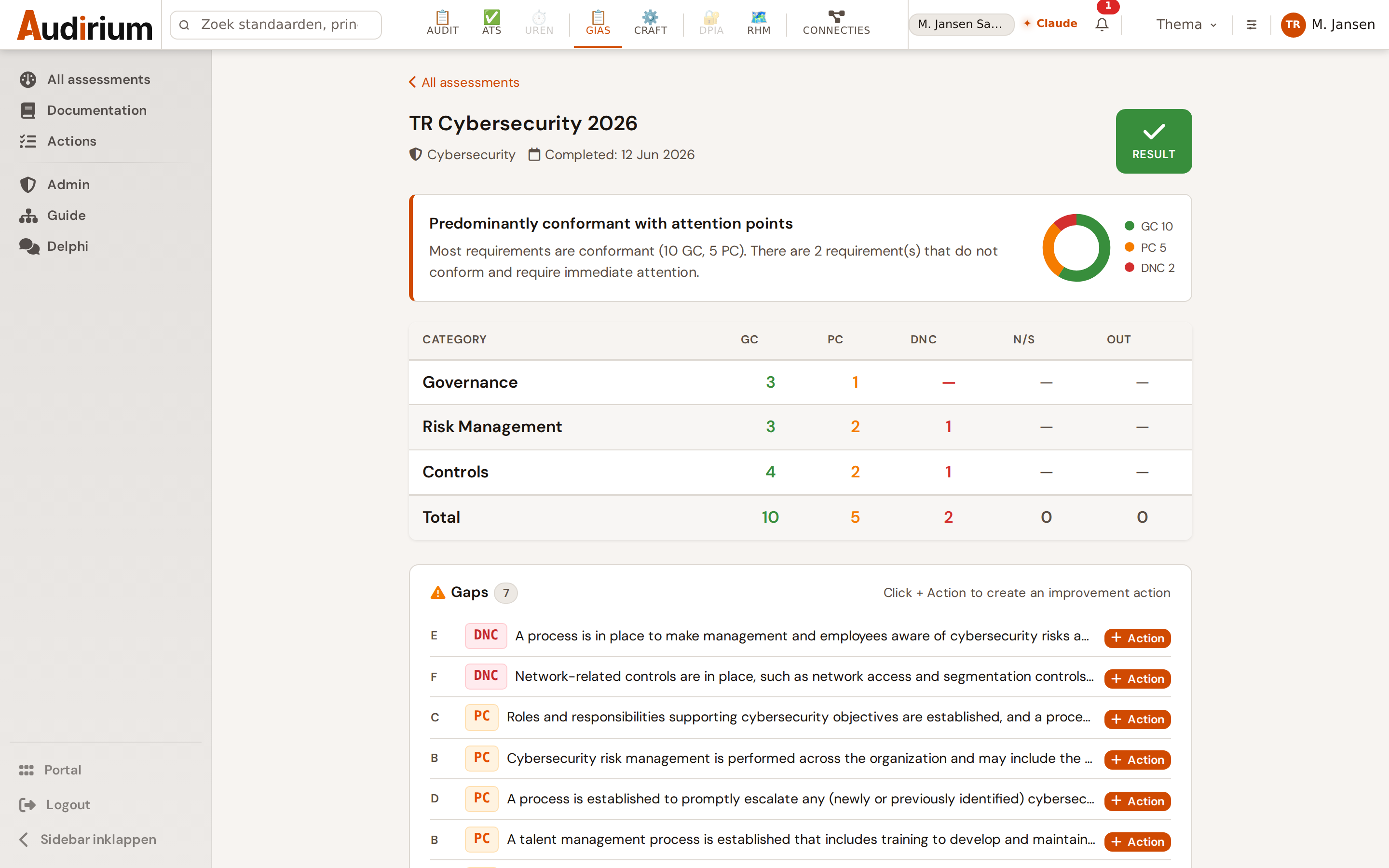Viewport: 1389px width, 868px height.
Task: Click the PC 5 legend orange dot
Action: pyautogui.click(x=1129, y=247)
